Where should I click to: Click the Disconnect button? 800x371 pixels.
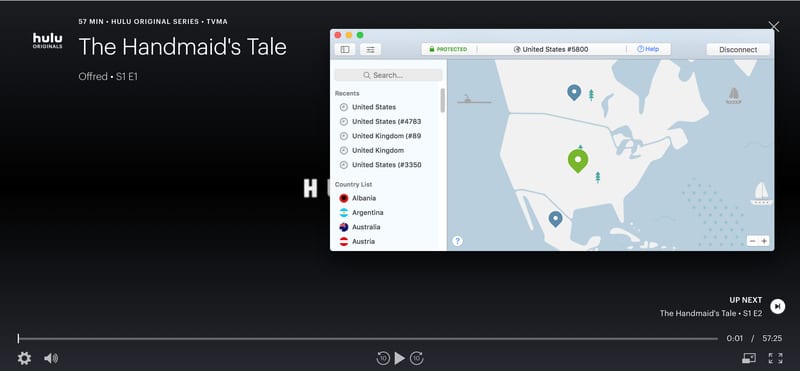(738, 50)
